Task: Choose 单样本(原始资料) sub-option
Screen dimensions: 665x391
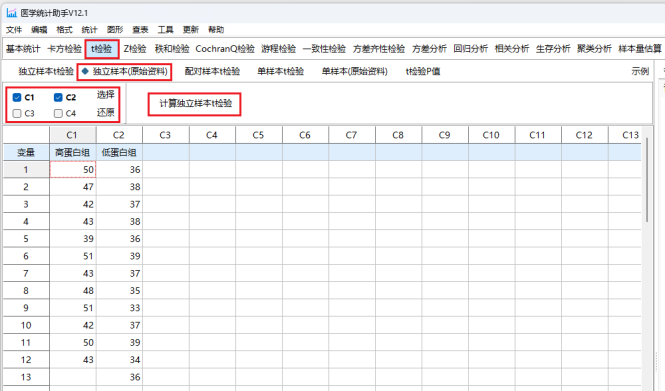Action: point(355,71)
